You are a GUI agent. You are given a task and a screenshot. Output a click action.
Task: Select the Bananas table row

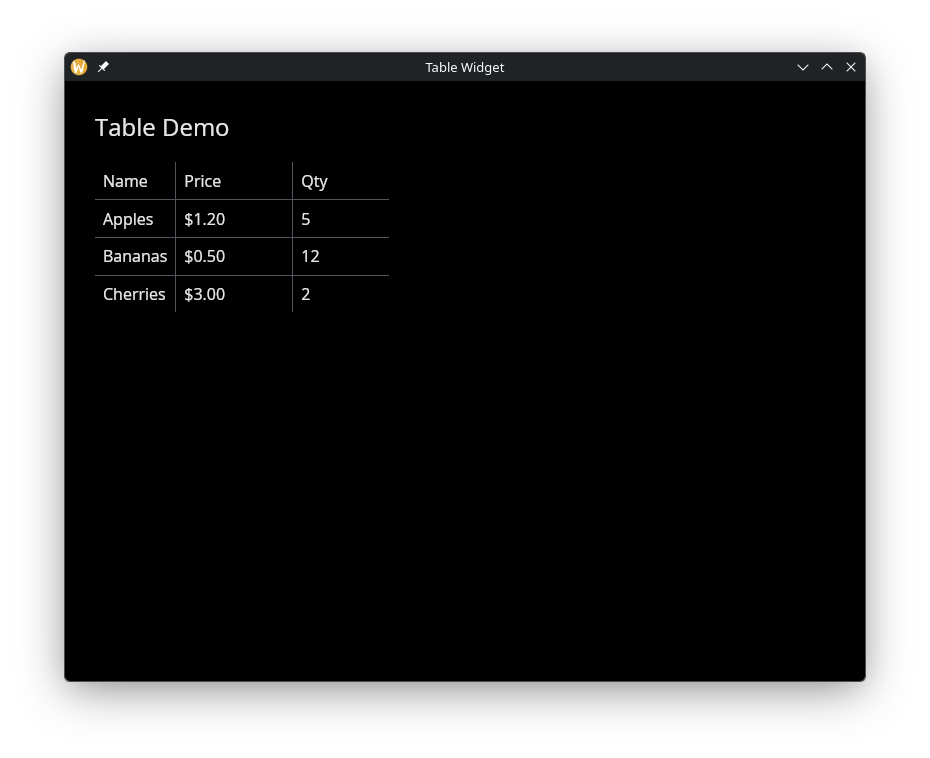[x=135, y=256]
